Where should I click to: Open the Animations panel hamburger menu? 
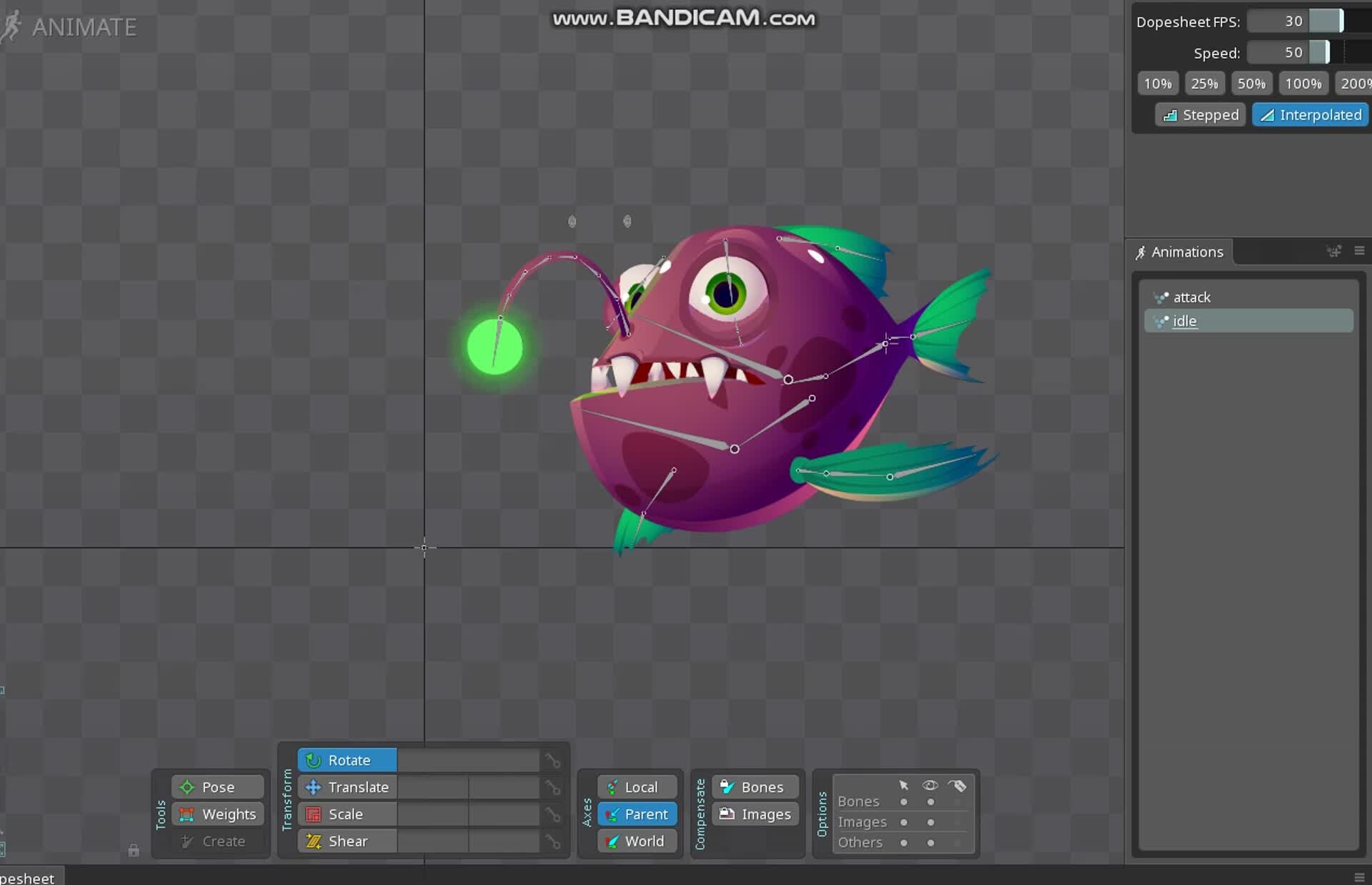1359,252
